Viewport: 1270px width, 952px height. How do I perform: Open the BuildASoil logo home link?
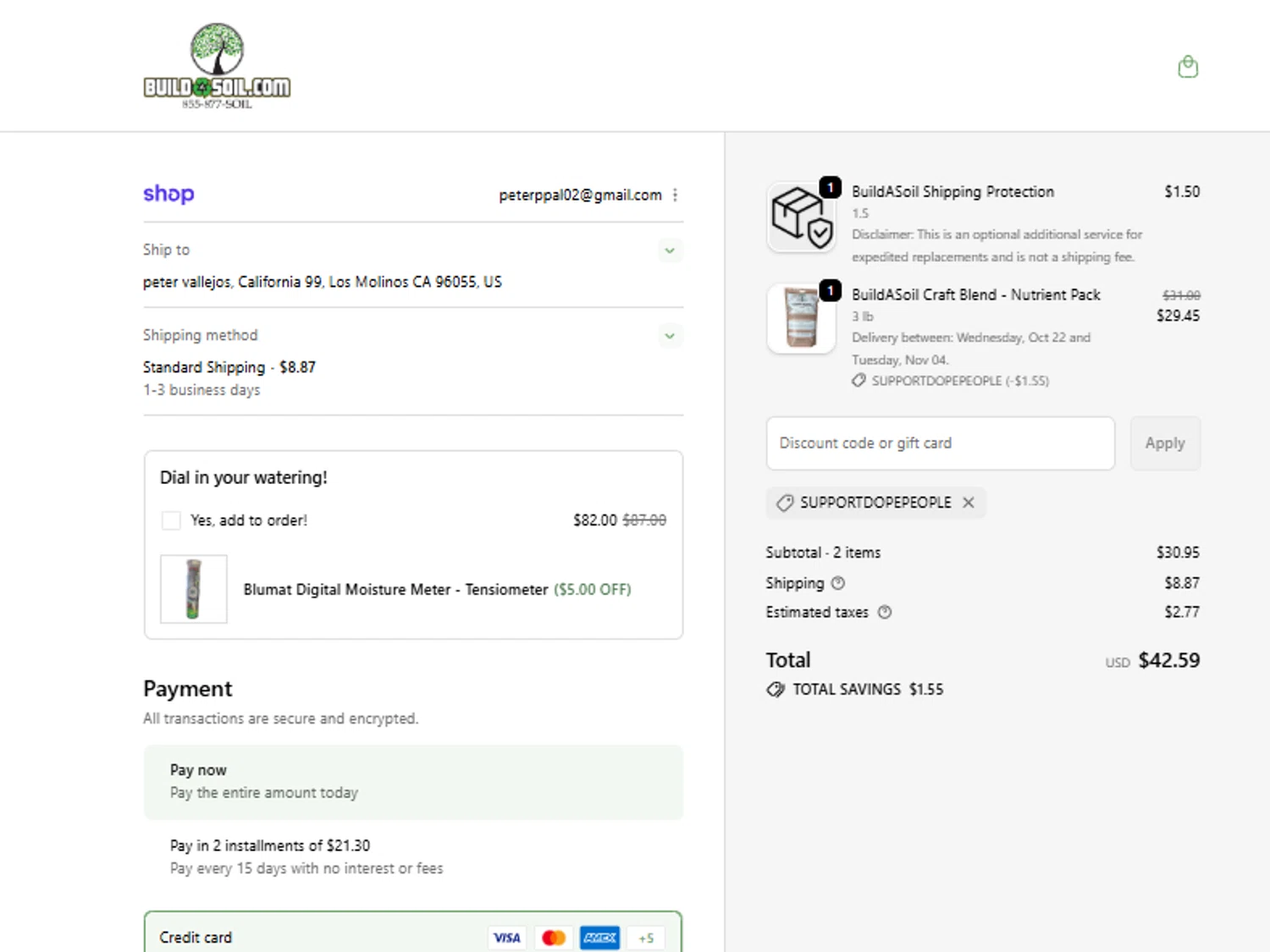click(x=217, y=66)
